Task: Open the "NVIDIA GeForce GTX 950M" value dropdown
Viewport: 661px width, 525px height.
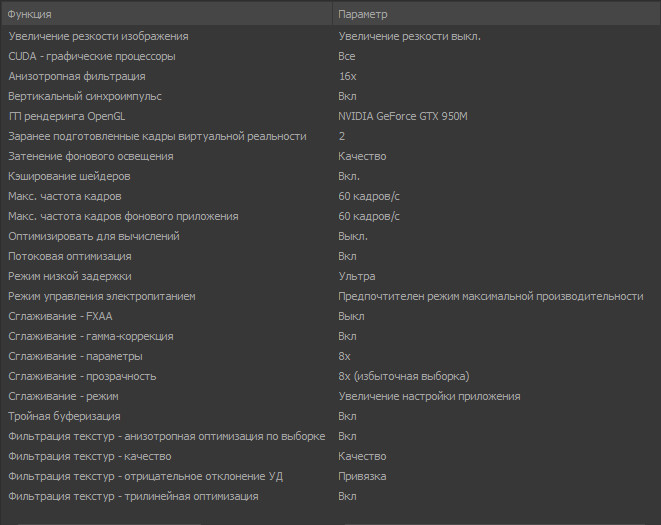Action: point(403,116)
